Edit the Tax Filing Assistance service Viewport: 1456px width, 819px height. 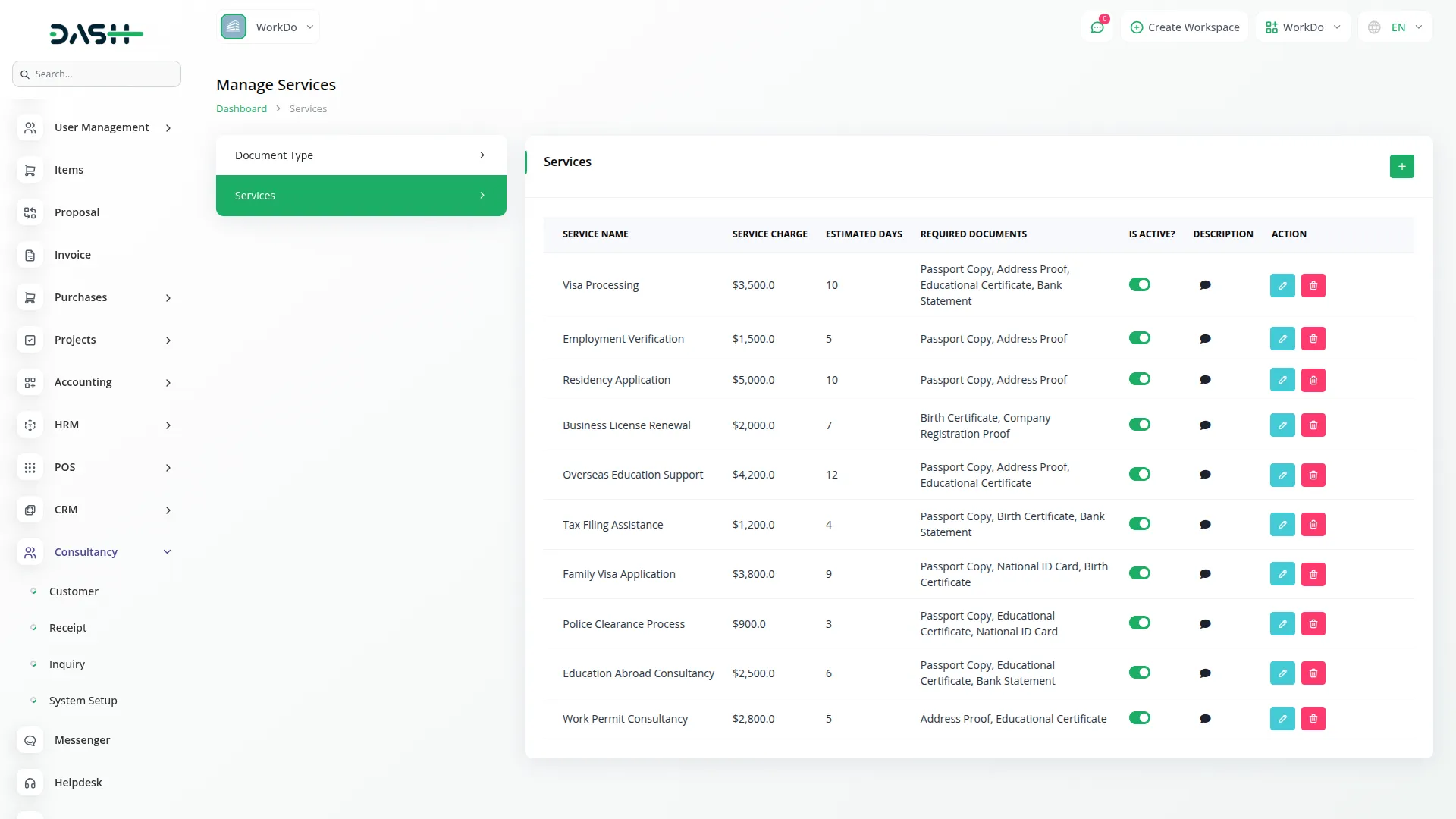(1282, 525)
